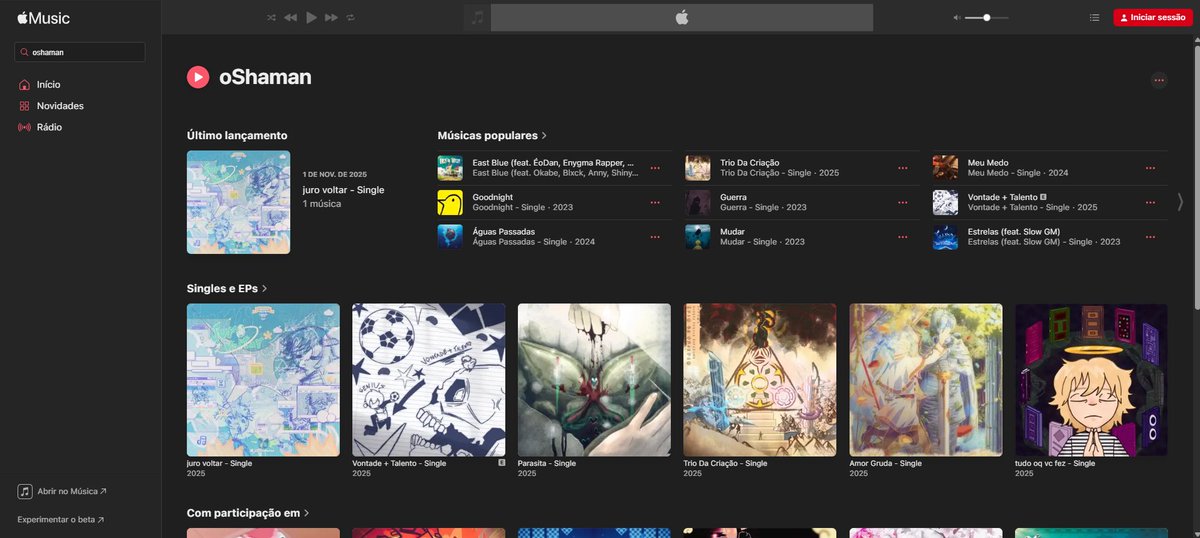
Task: Open more options for Goodnight song
Action: [x=655, y=202]
